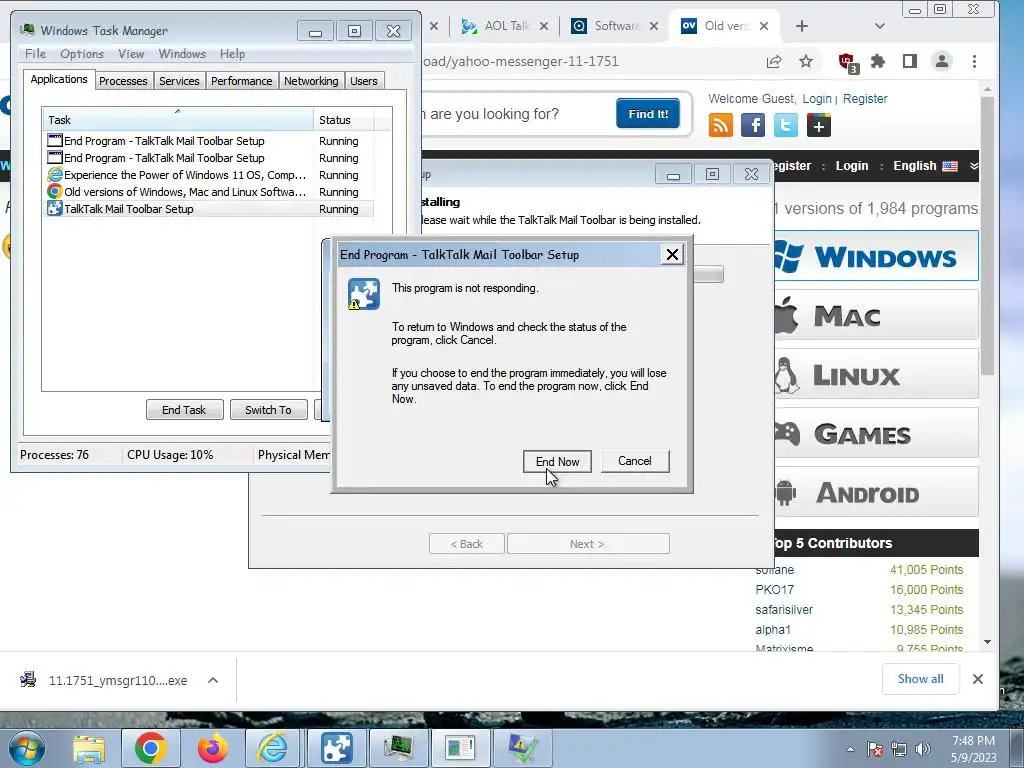Open the Mac category banner
1024x768 pixels.
(x=876, y=315)
